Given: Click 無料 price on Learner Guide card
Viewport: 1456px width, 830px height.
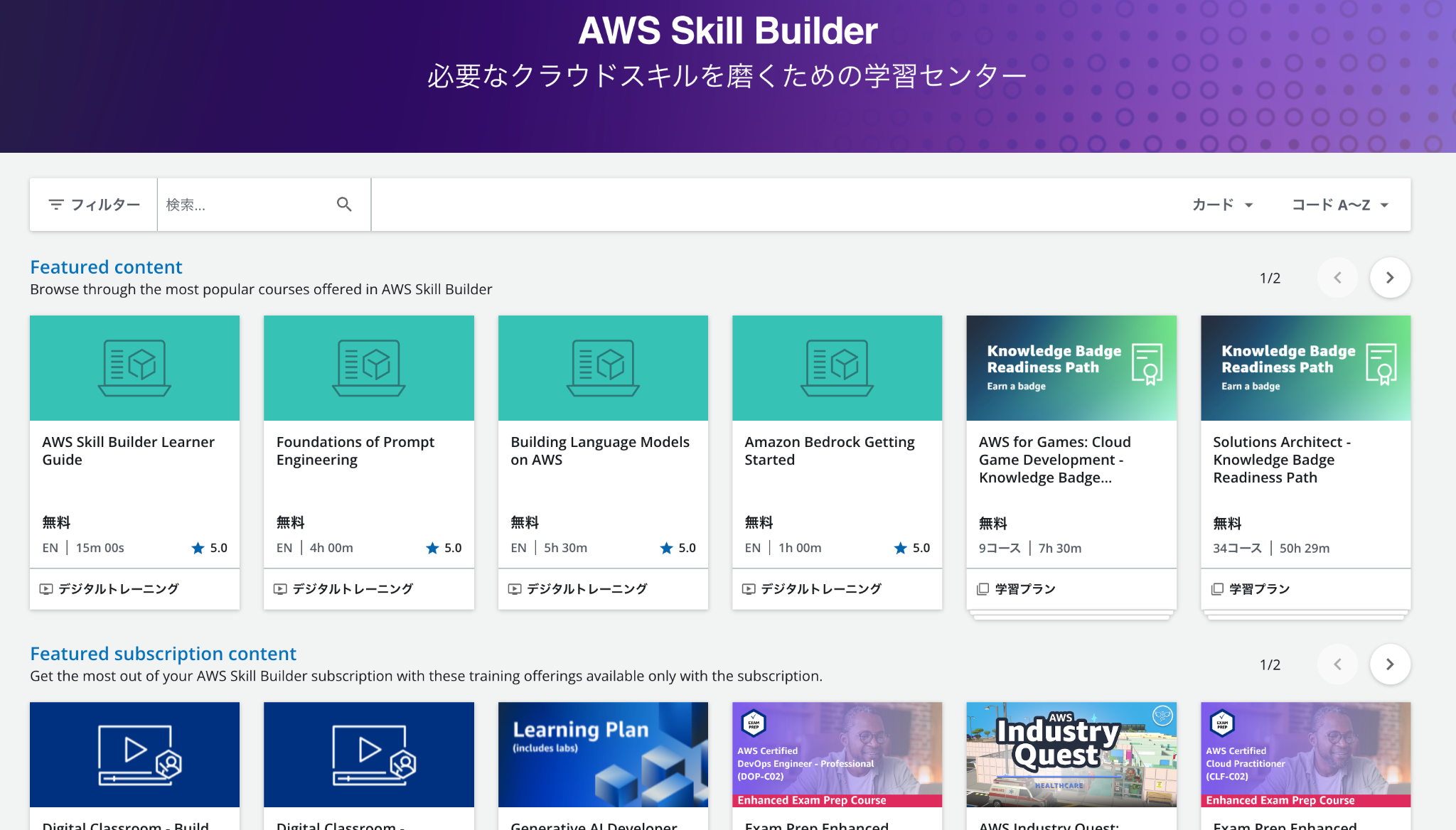Looking at the screenshot, I should [56, 522].
